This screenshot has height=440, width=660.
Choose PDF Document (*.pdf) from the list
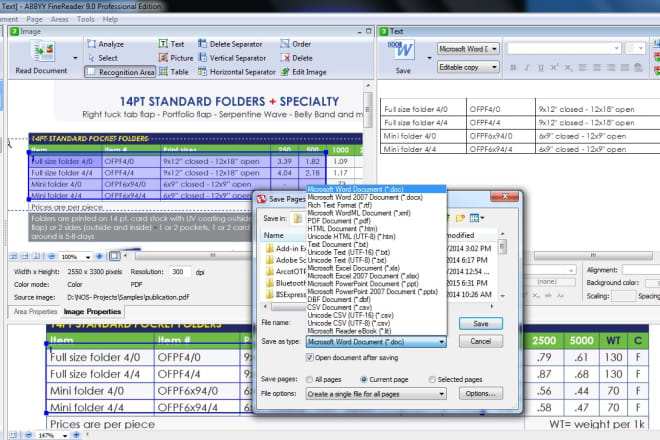pyautogui.click(x=339, y=221)
